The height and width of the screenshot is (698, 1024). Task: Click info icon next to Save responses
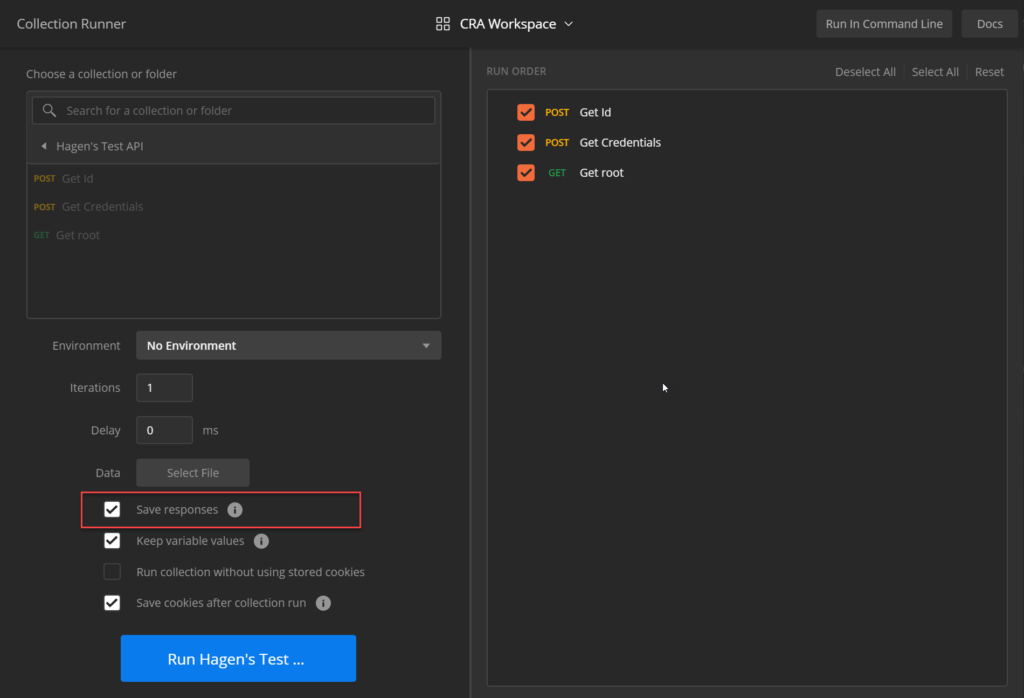click(235, 510)
